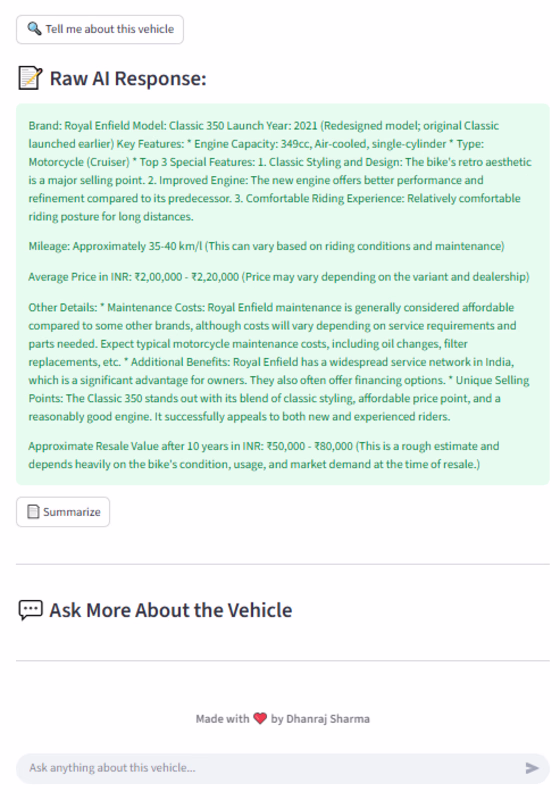Click the Dhanraj Sharma name in footer

coord(328,719)
